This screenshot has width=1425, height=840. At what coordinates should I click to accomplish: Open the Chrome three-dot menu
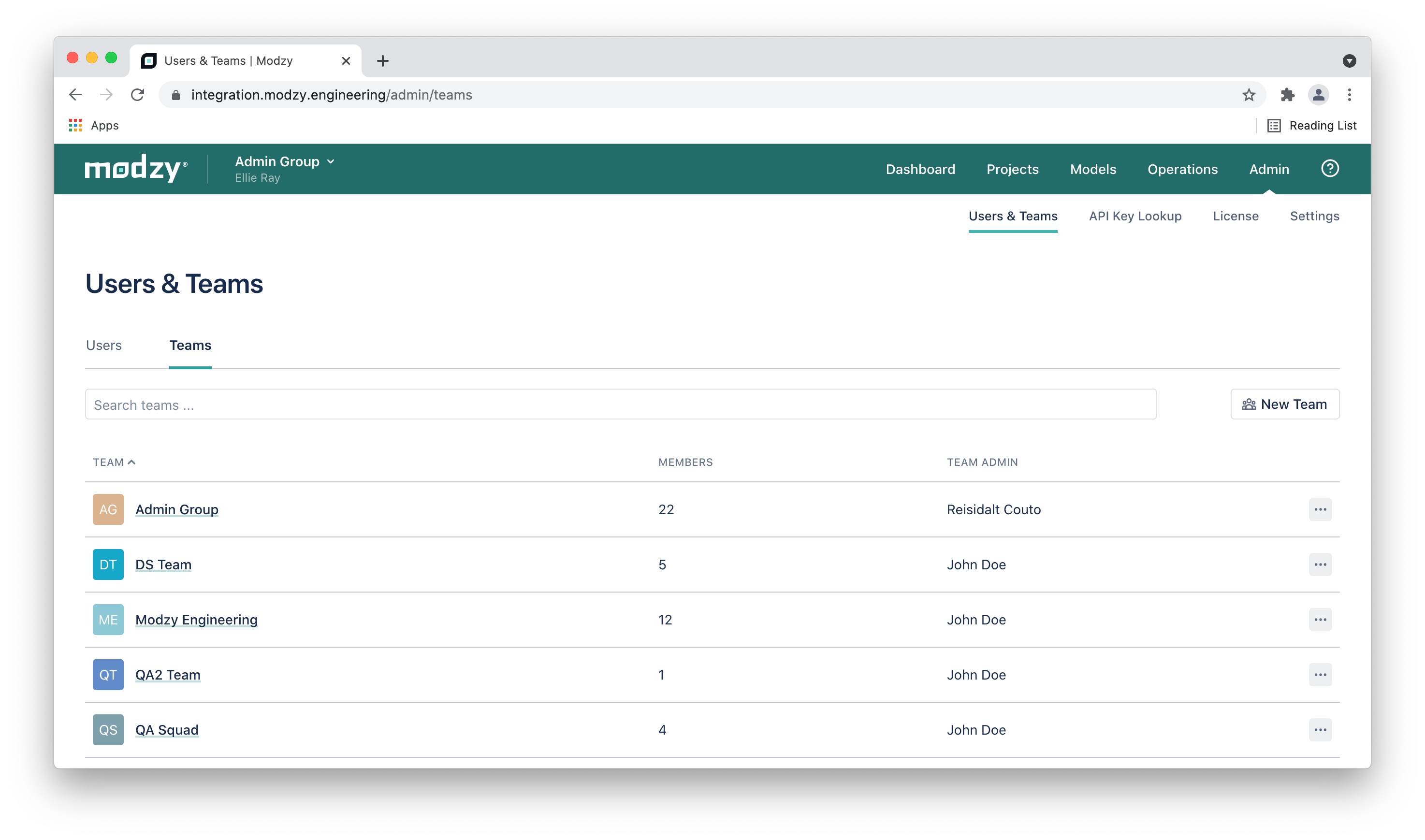(x=1349, y=95)
